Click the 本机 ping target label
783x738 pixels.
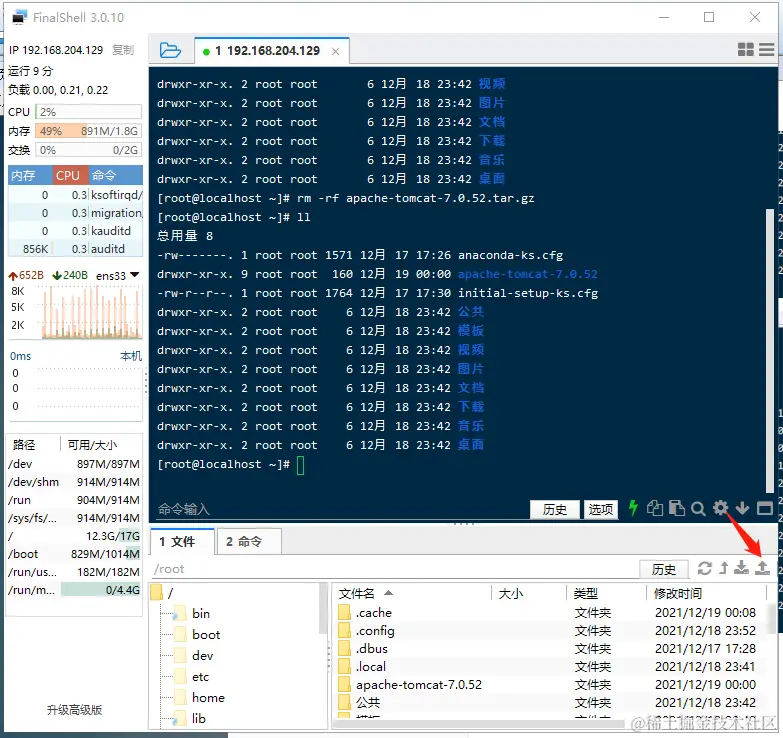point(131,356)
